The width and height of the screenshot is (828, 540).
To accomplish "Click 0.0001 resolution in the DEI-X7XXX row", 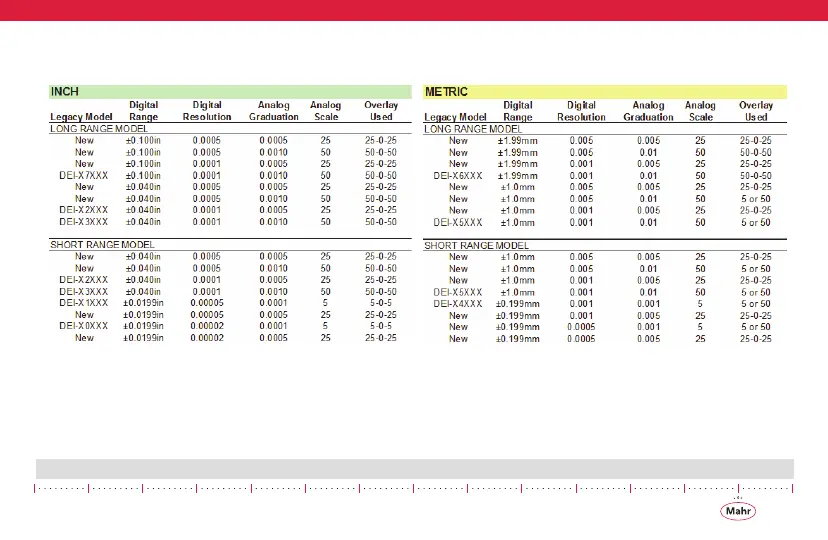I will [206, 175].
